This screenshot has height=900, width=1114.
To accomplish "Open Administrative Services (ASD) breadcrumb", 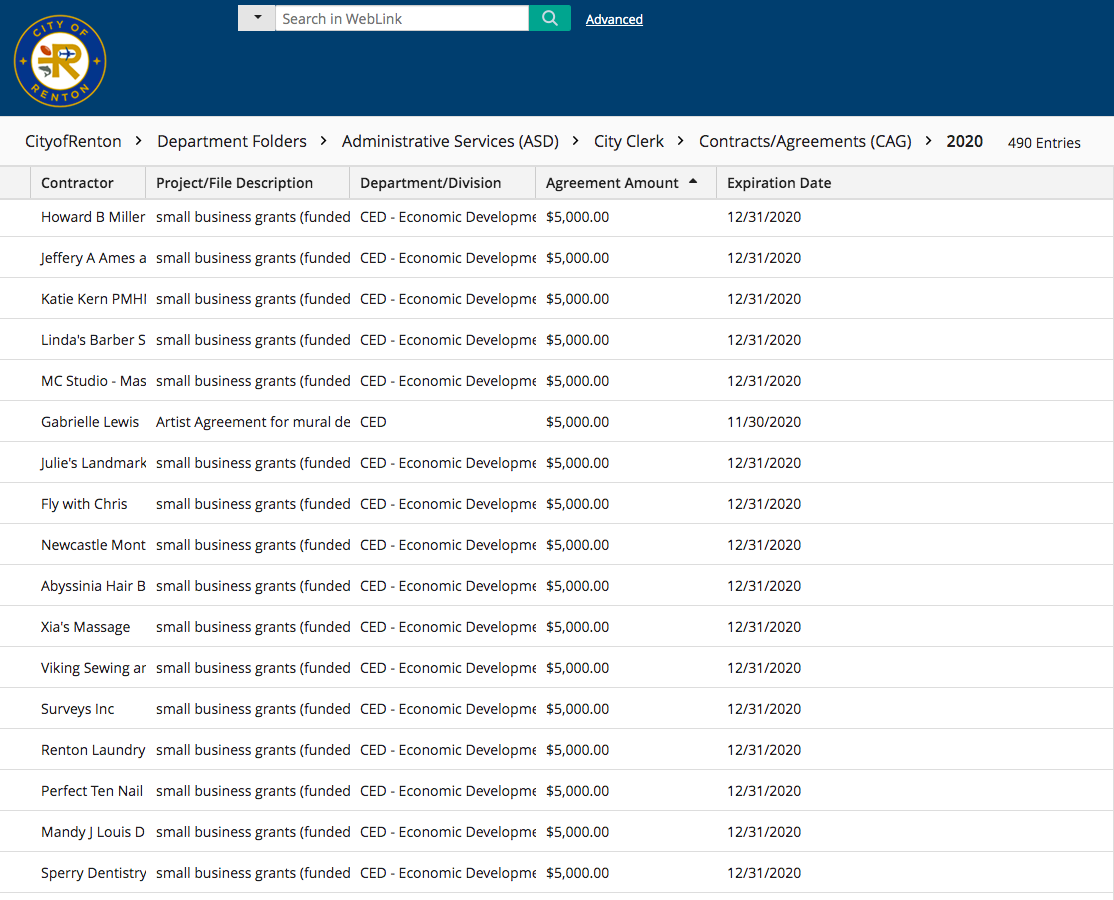I will pos(450,142).
